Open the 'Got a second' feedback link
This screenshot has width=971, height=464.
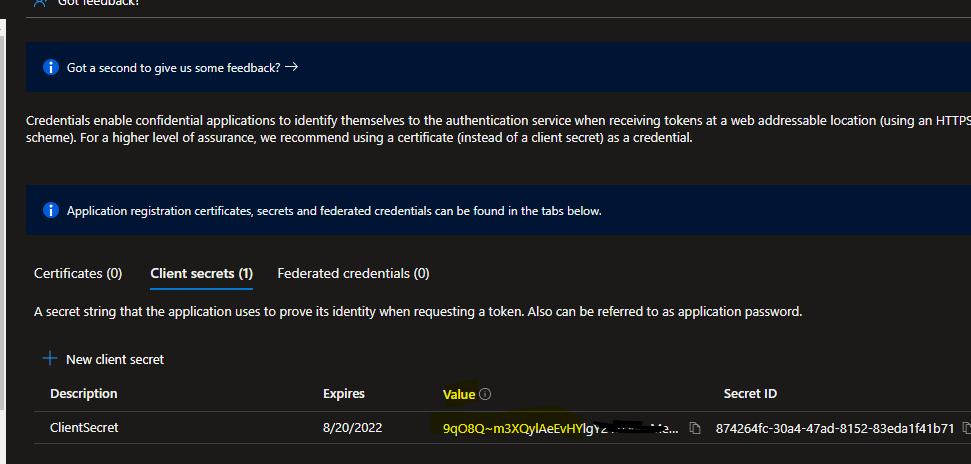tap(173, 68)
